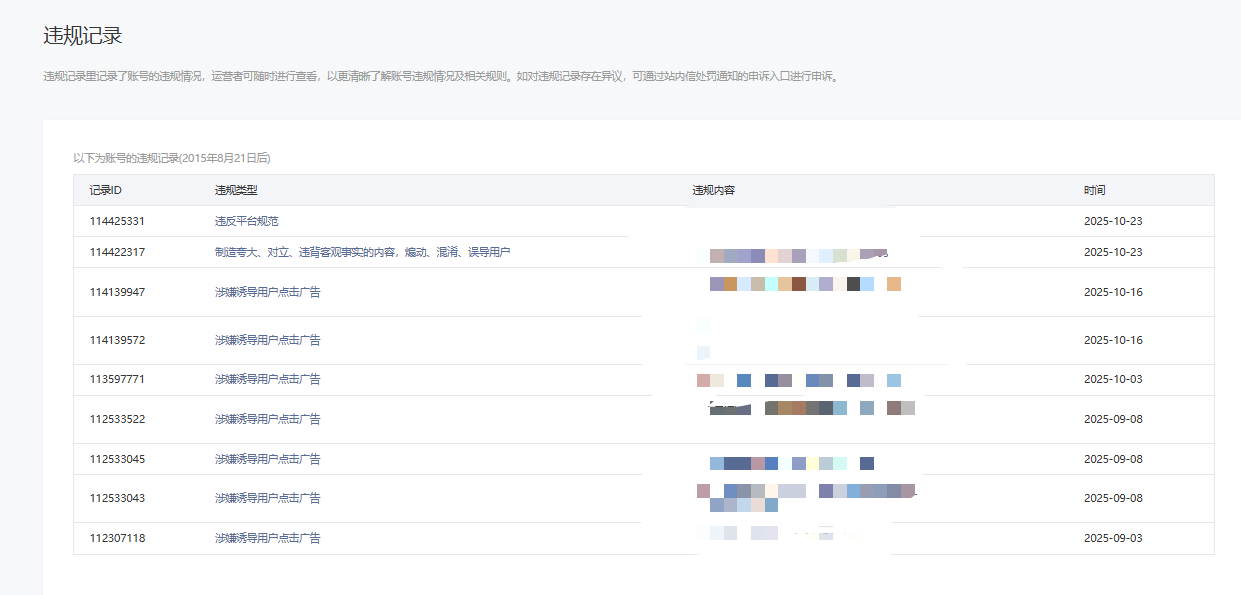Viewport: 1241px width, 595px height.
Task: Click record ID 114422317
Action: (117, 252)
